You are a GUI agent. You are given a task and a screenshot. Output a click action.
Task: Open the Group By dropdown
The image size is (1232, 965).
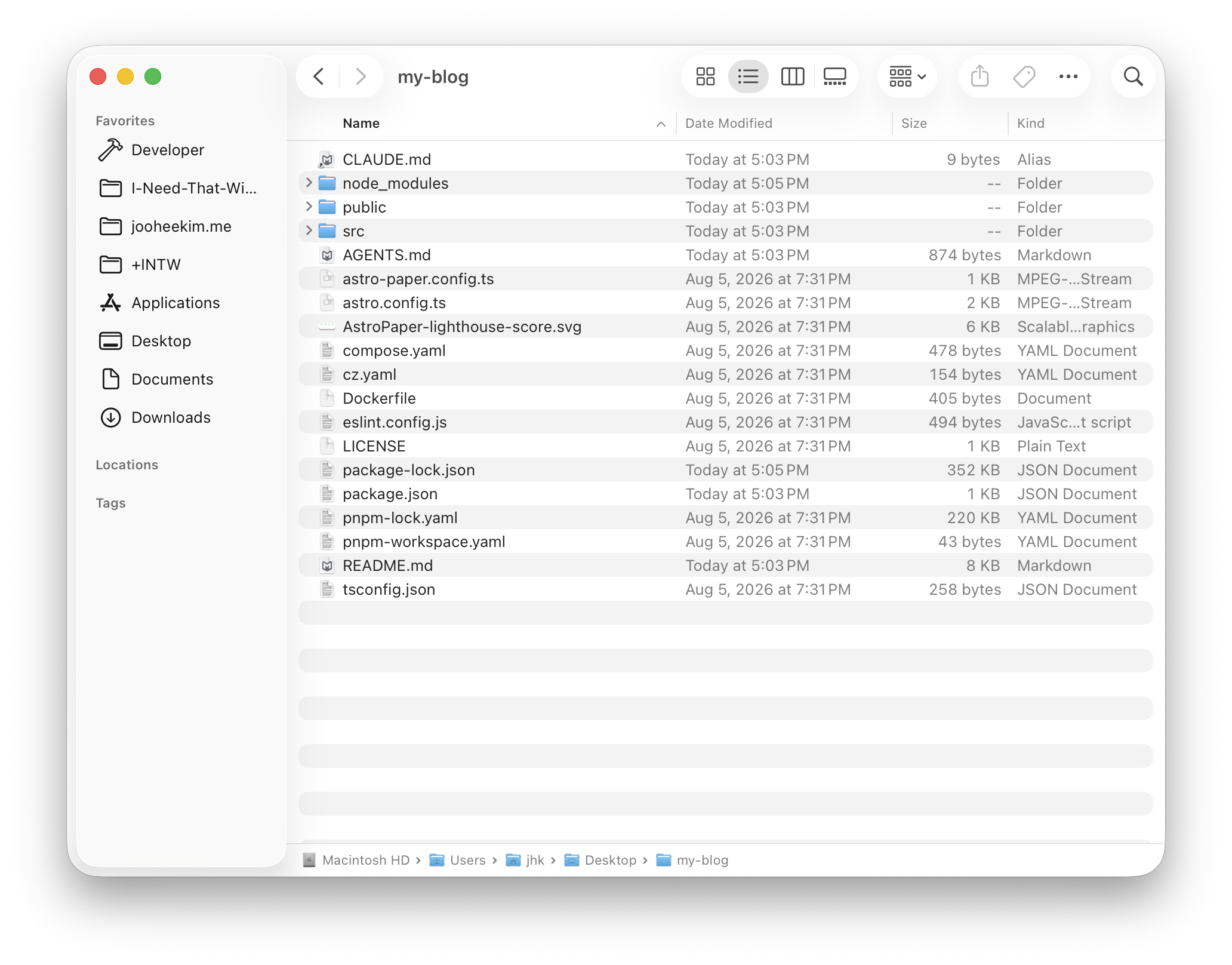[907, 76]
